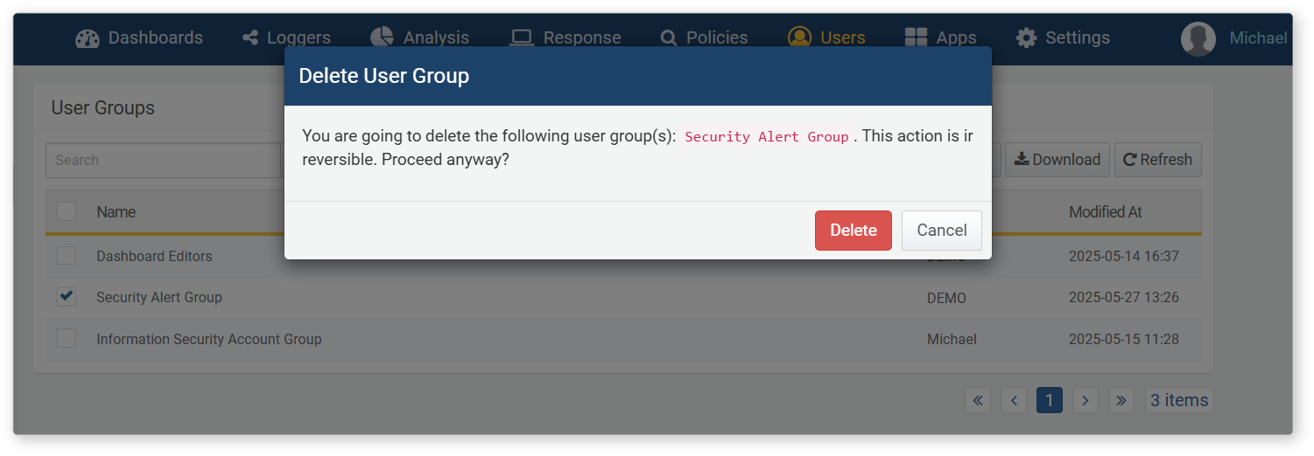
Task: Click the Users person icon
Action: [x=799, y=38]
